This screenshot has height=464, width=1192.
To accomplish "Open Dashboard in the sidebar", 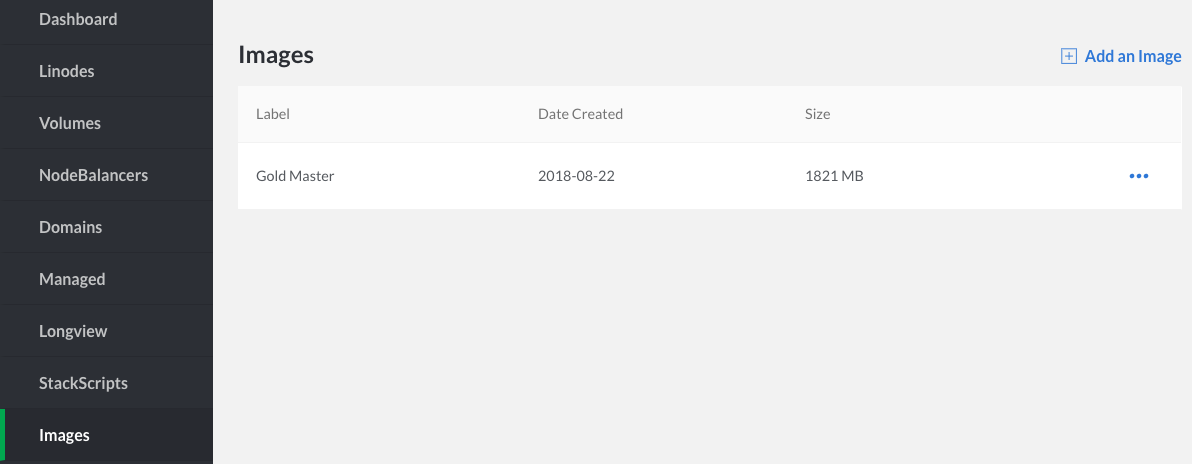I will 78,19.
